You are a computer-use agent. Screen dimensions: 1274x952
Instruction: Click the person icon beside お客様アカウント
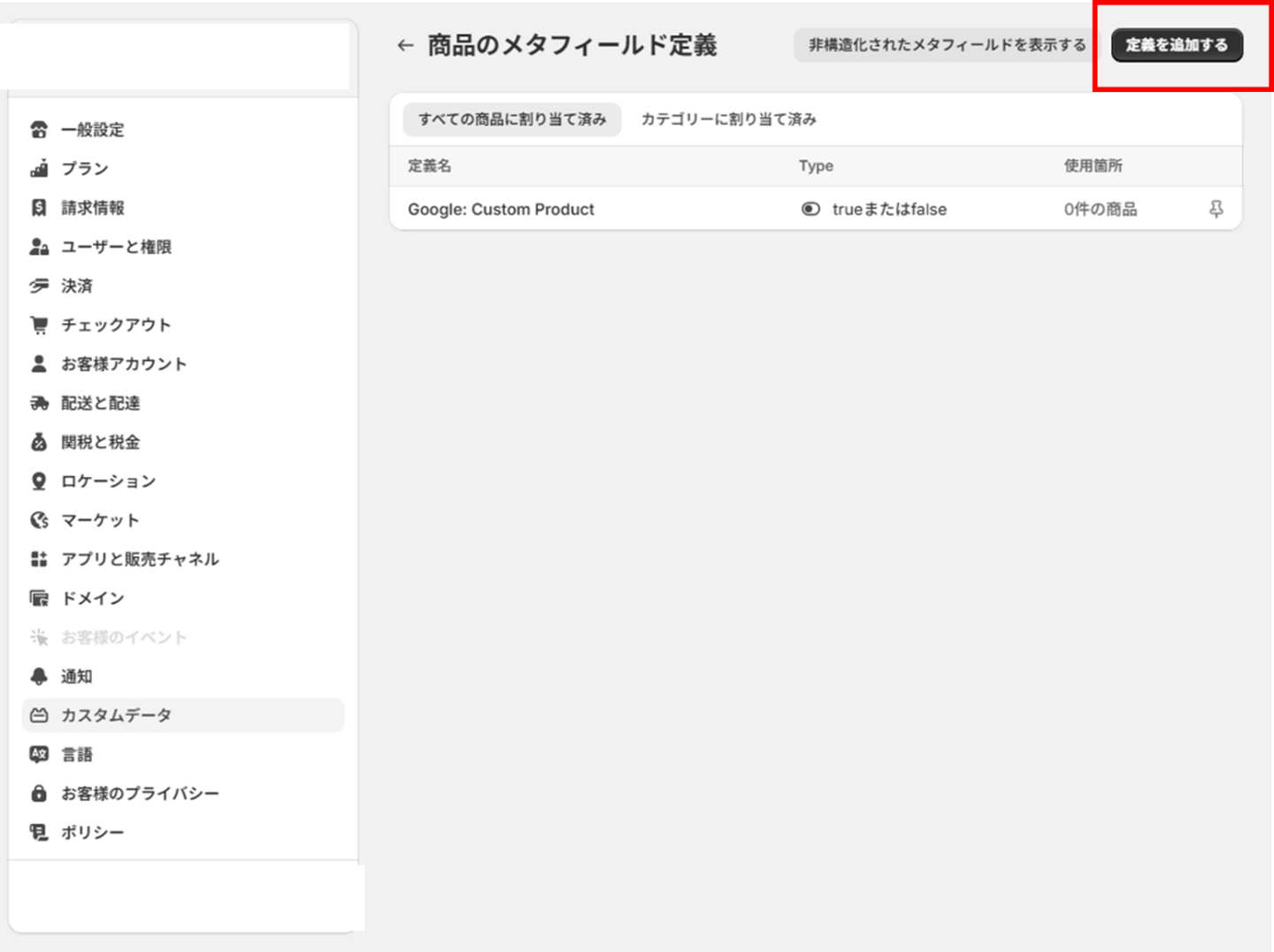click(39, 364)
